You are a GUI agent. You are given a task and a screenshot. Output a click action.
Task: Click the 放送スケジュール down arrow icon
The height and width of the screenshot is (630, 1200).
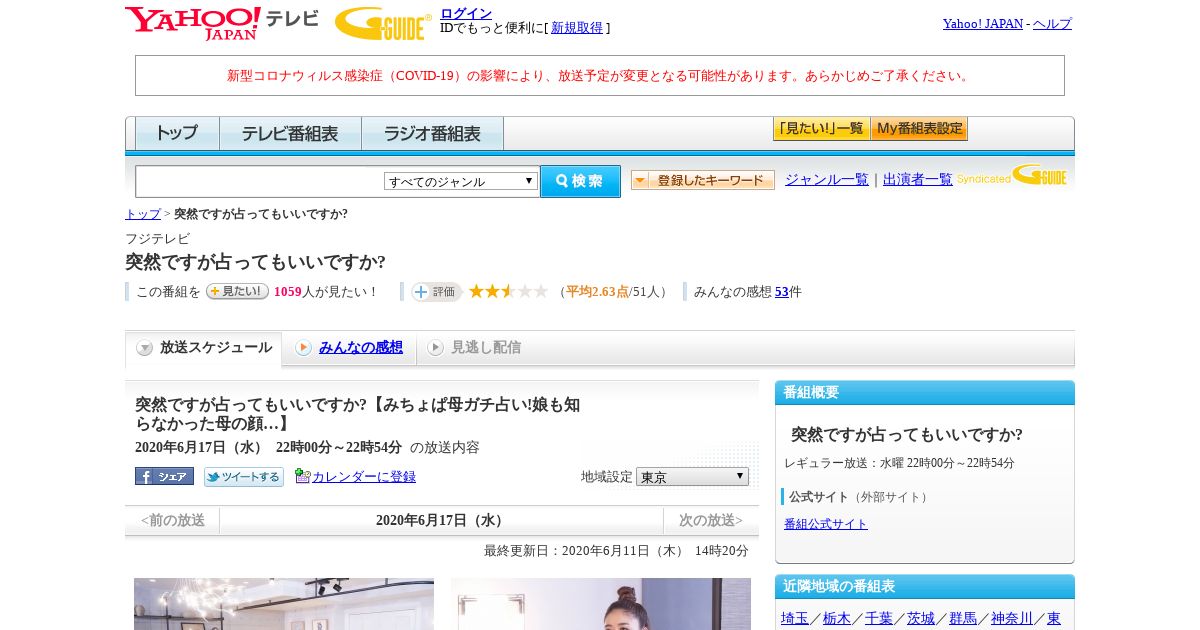[x=144, y=348]
